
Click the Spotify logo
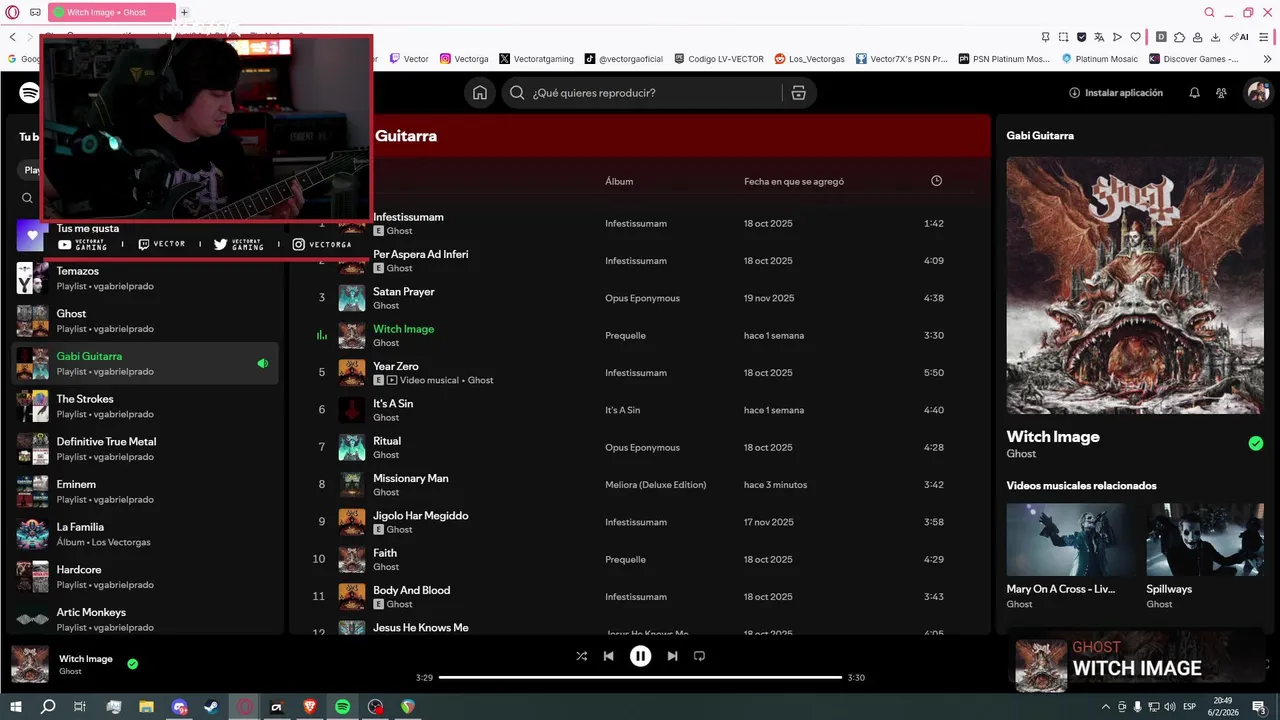tap(30, 93)
